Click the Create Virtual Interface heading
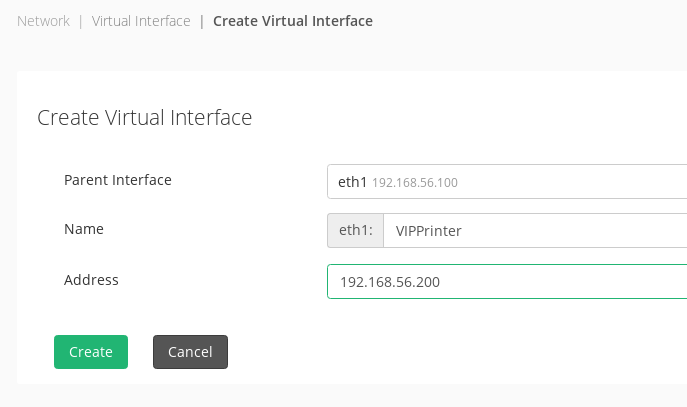 tap(145, 117)
